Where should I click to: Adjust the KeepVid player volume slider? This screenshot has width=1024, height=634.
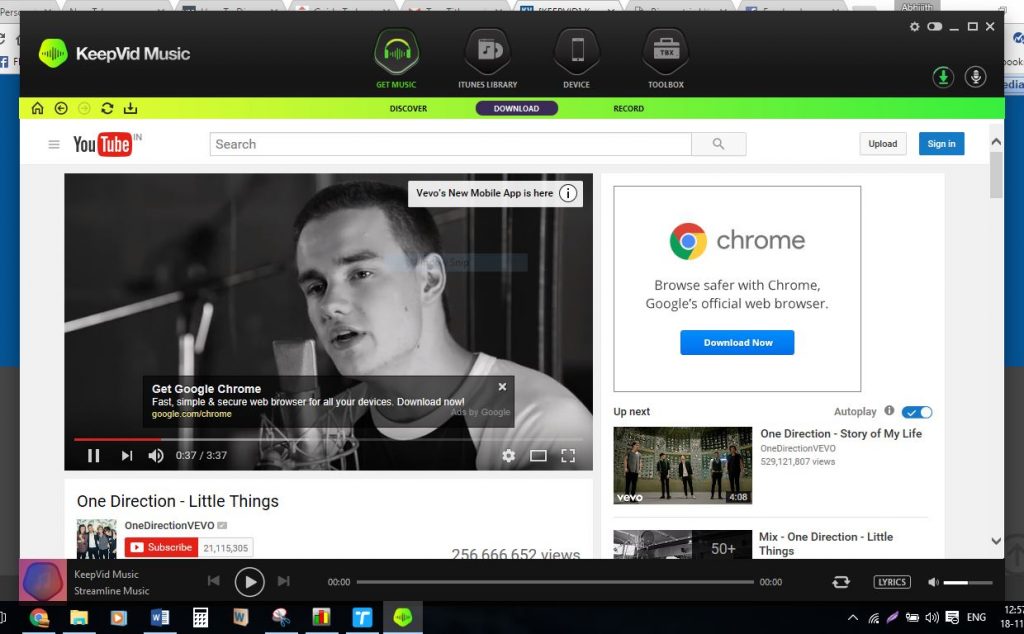tap(967, 582)
